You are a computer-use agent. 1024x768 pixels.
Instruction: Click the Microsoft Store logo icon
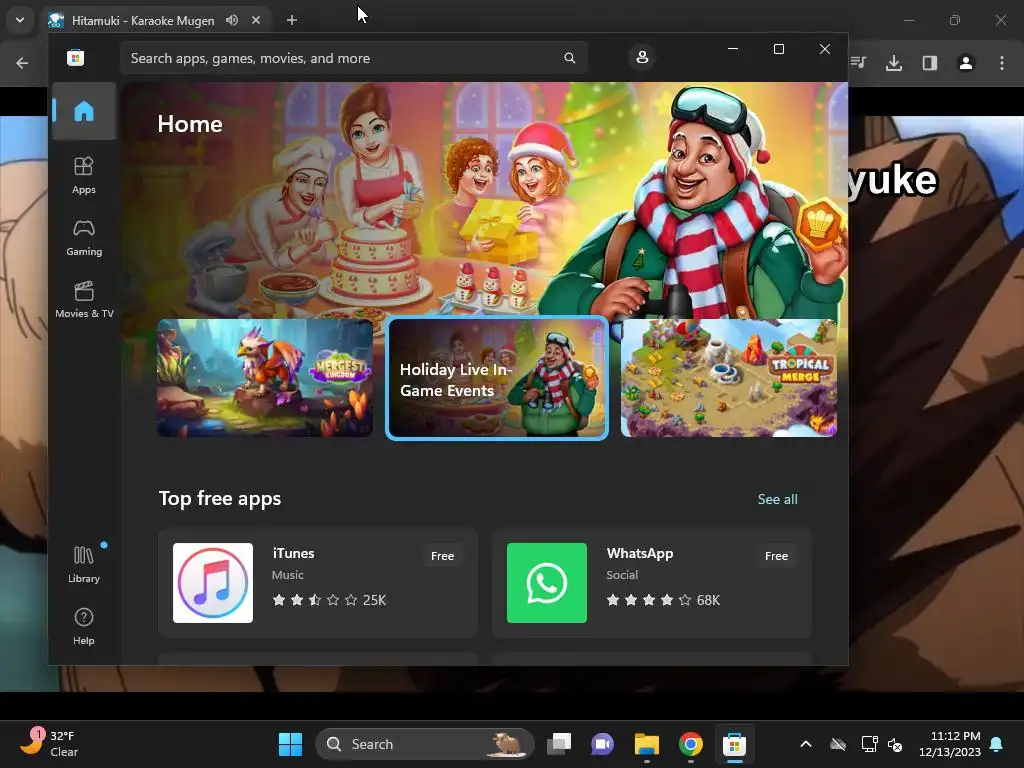coord(75,58)
